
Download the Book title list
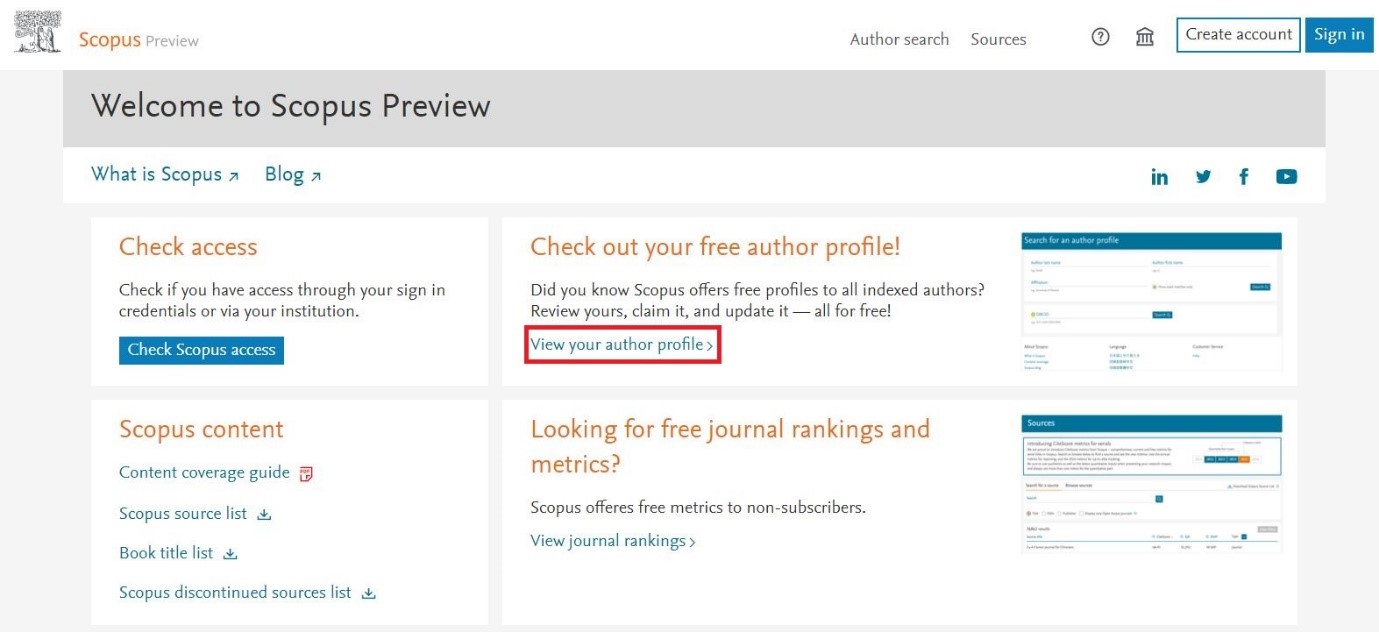click(x=166, y=553)
